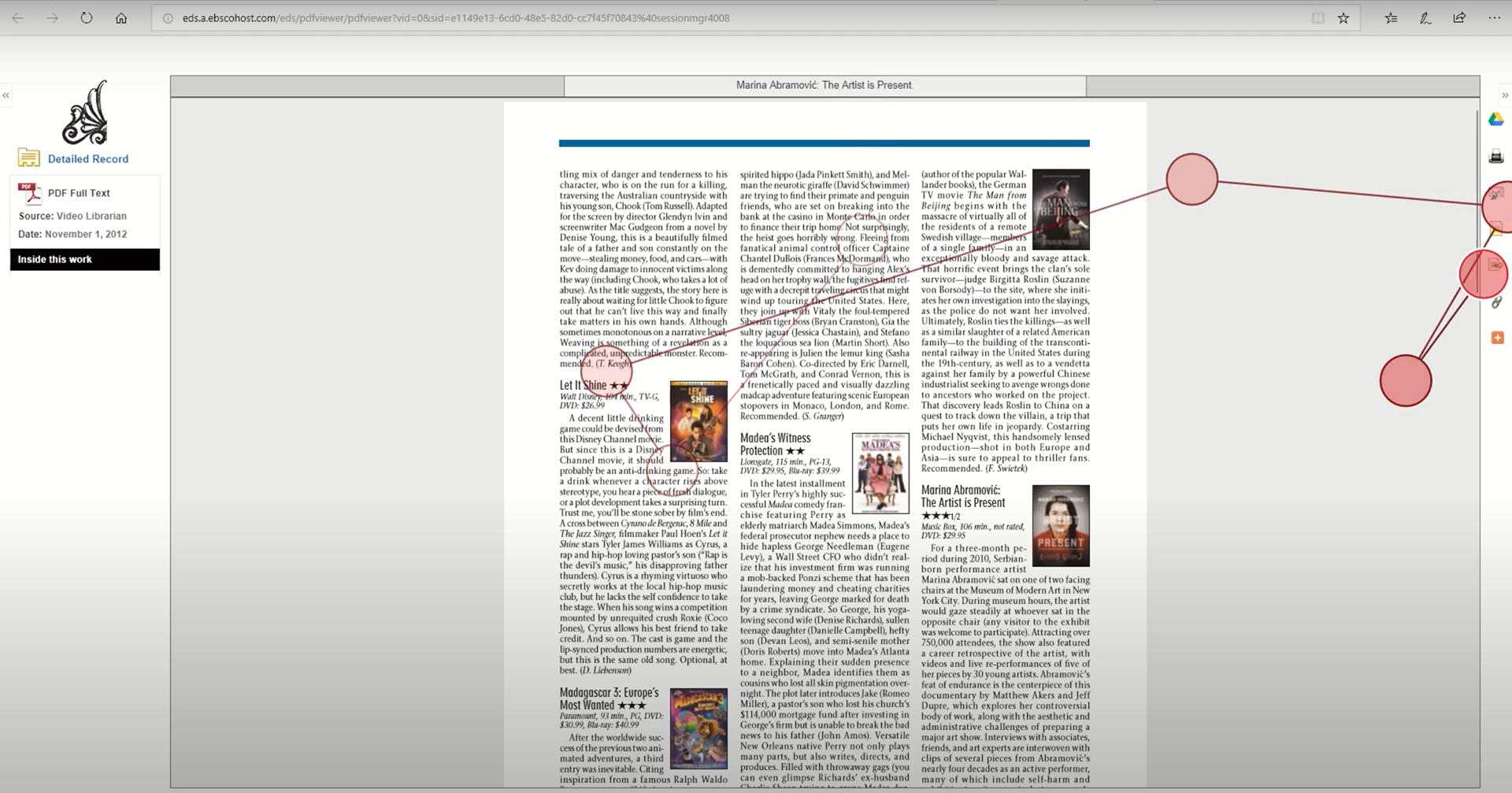Click the date November 1, 2012
The image size is (1512, 793).
coord(86,234)
